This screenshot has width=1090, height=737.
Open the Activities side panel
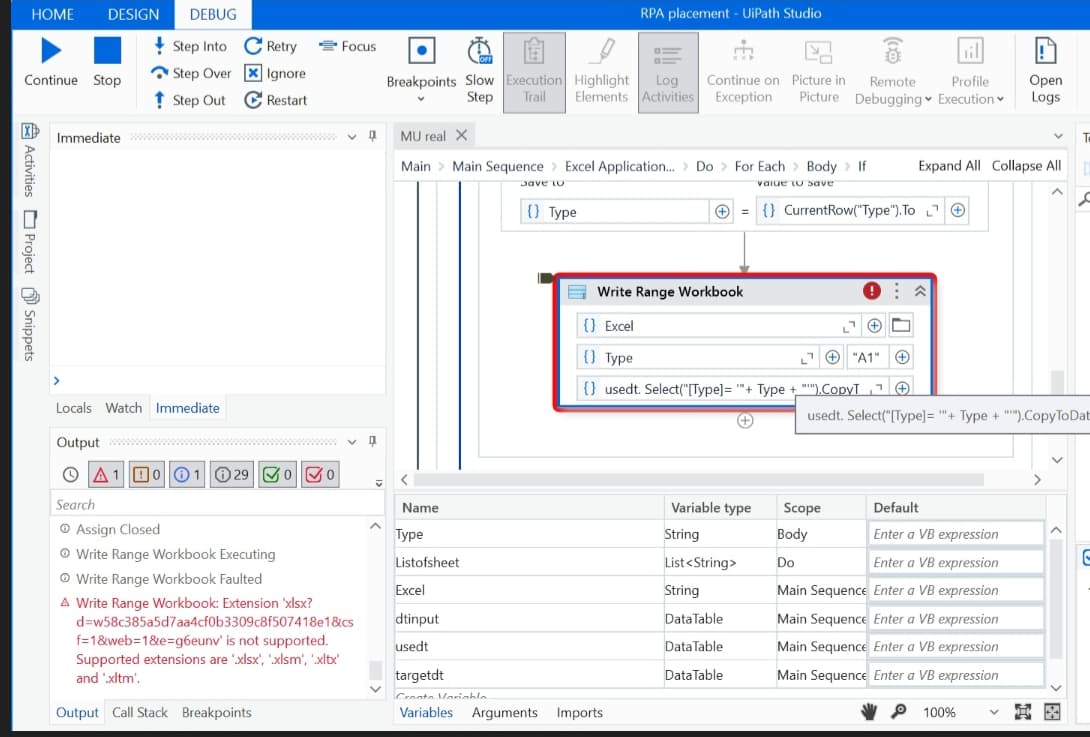29,160
